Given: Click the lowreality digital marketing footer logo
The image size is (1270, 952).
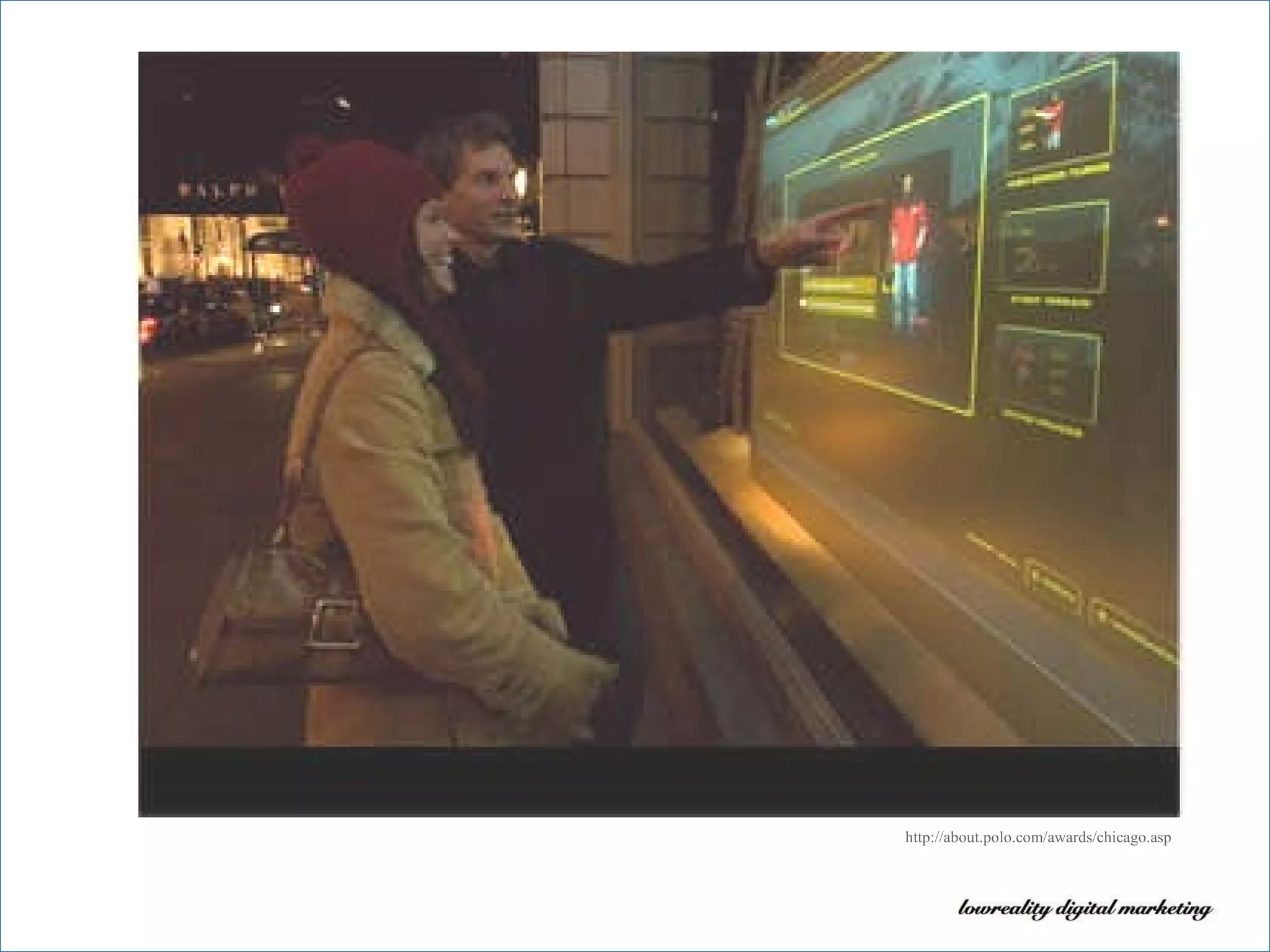Looking at the screenshot, I should (1085, 909).
